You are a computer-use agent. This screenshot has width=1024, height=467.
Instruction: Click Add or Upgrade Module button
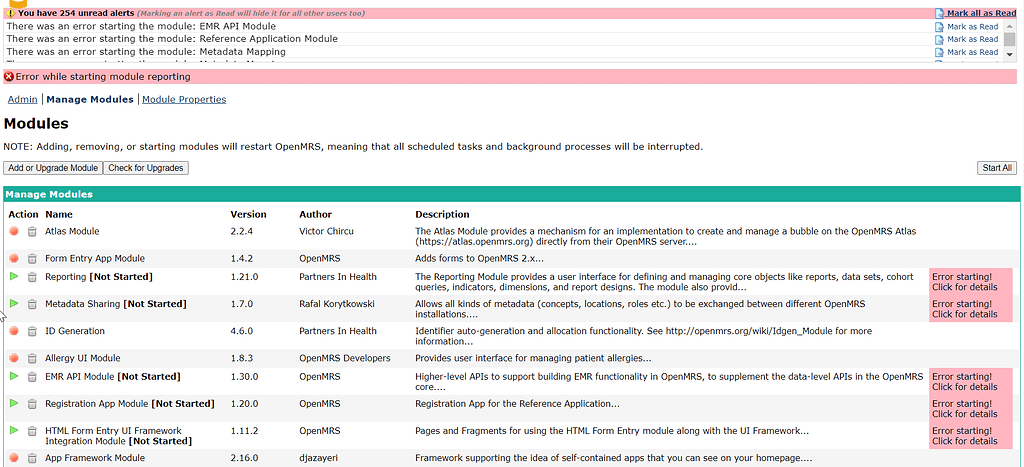pyautogui.click(x=53, y=168)
